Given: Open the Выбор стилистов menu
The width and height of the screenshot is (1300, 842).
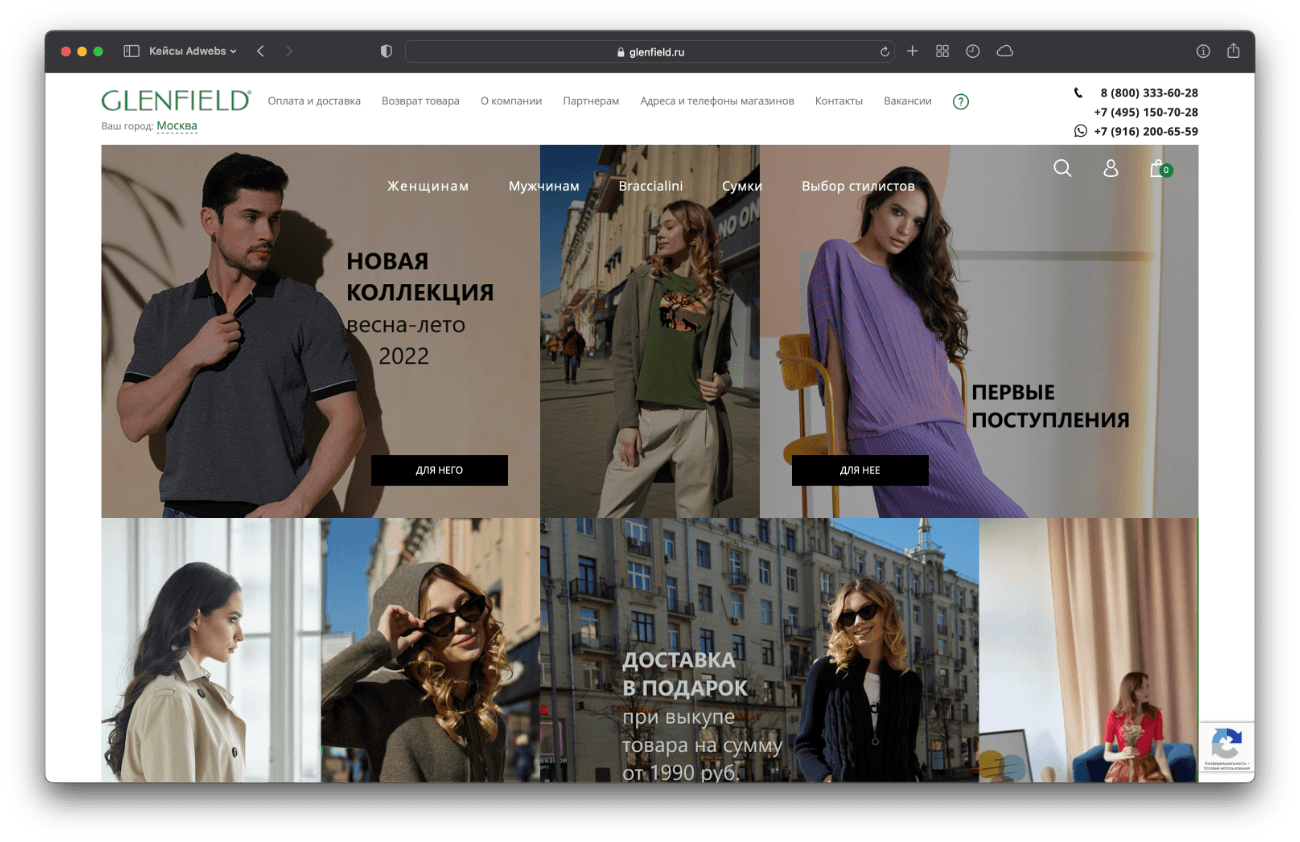Looking at the screenshot, I should pos(858,186).
